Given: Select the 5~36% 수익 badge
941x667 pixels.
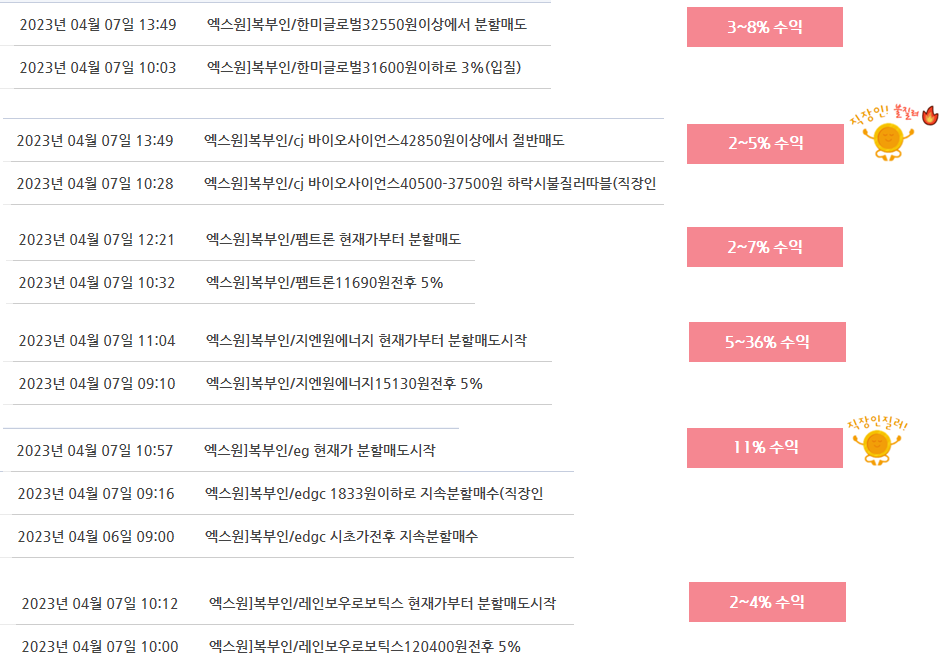Looking at the screenshot, I should 767,342.
